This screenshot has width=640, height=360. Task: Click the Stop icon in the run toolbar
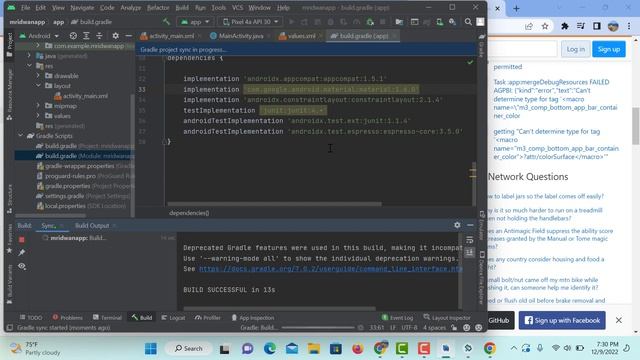point(382,22)
